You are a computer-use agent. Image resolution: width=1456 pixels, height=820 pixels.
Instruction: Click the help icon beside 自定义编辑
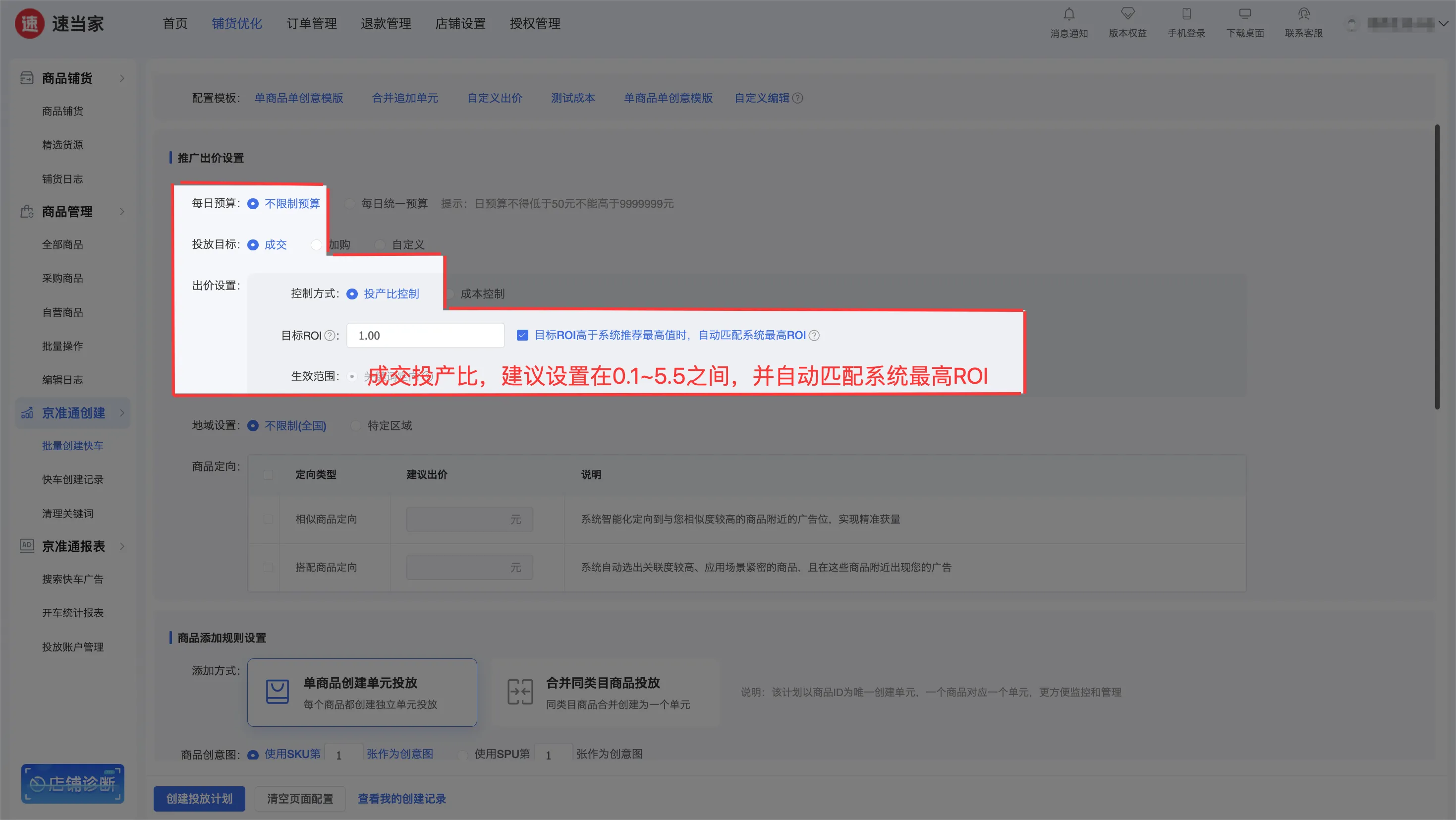pos(797,98)
